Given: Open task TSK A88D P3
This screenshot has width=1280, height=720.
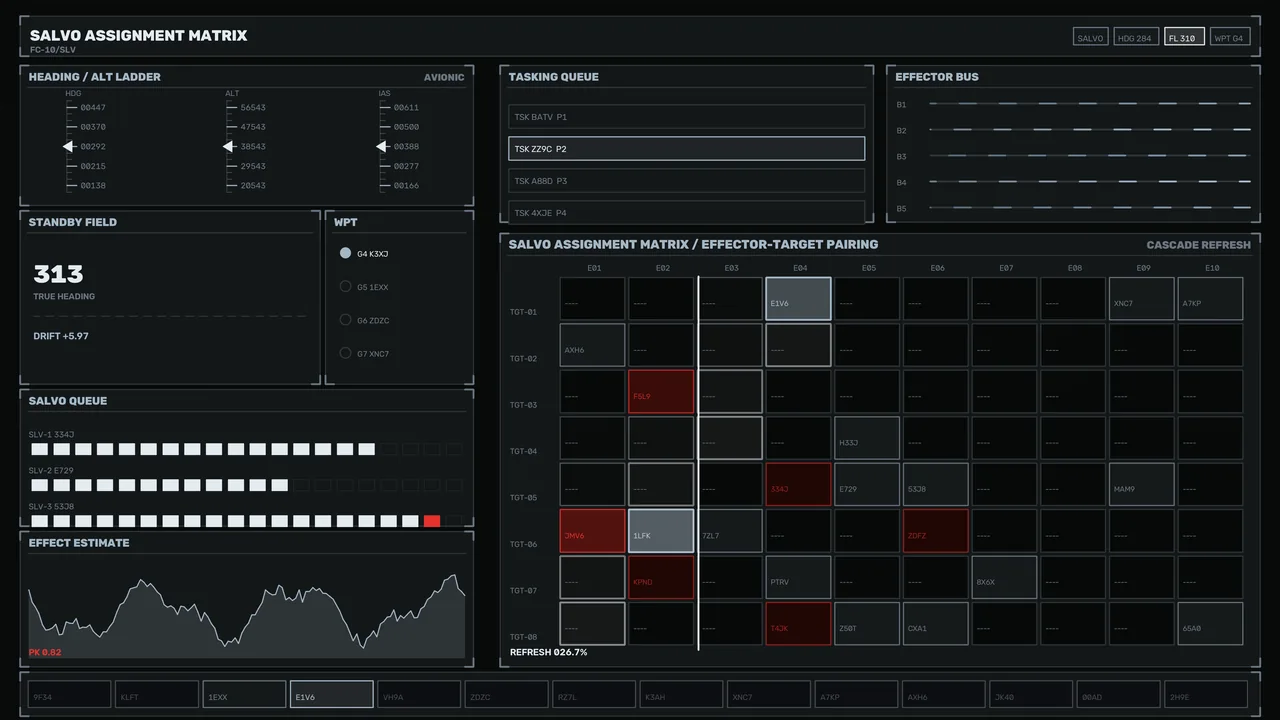Looking at the screenshot, I should 686,181.
